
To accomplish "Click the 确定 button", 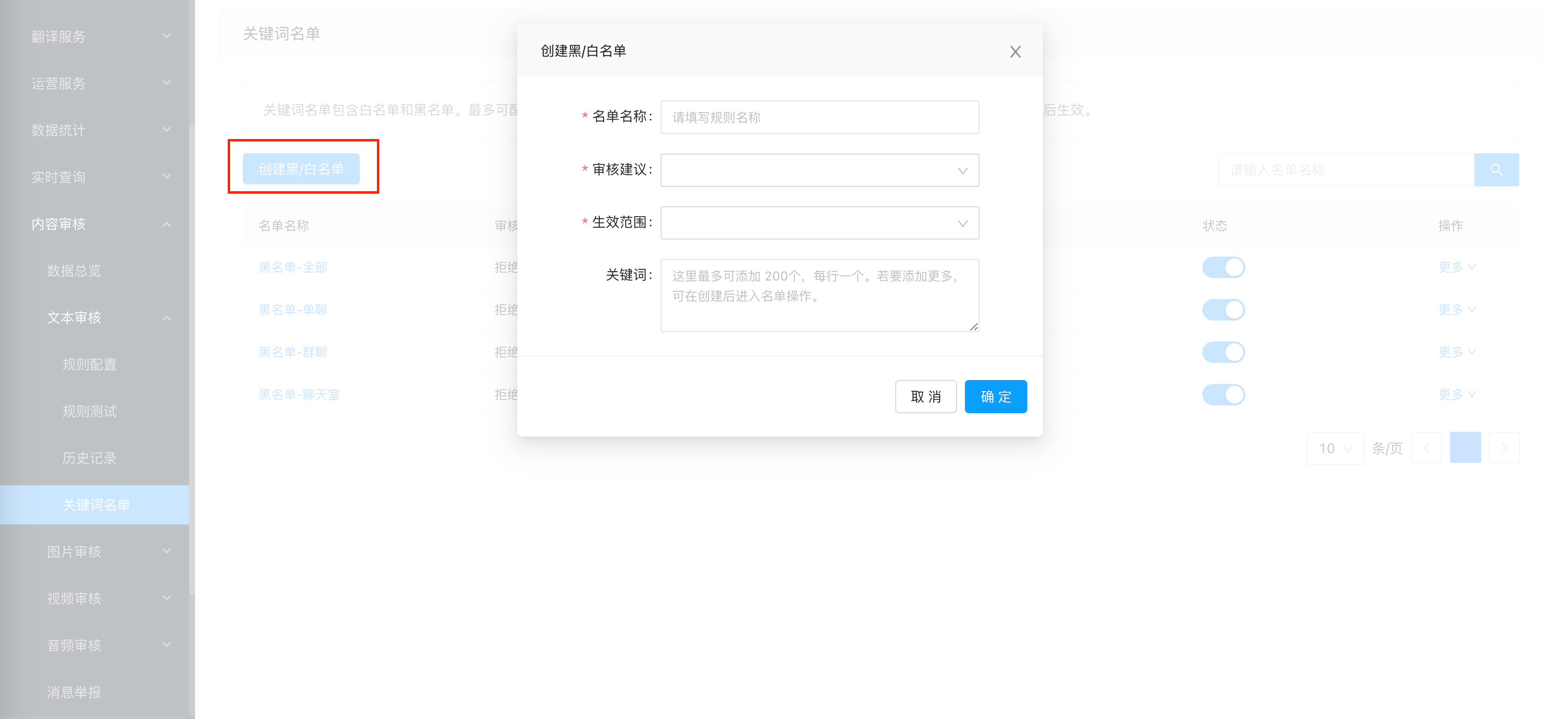I will pos(995,397).
